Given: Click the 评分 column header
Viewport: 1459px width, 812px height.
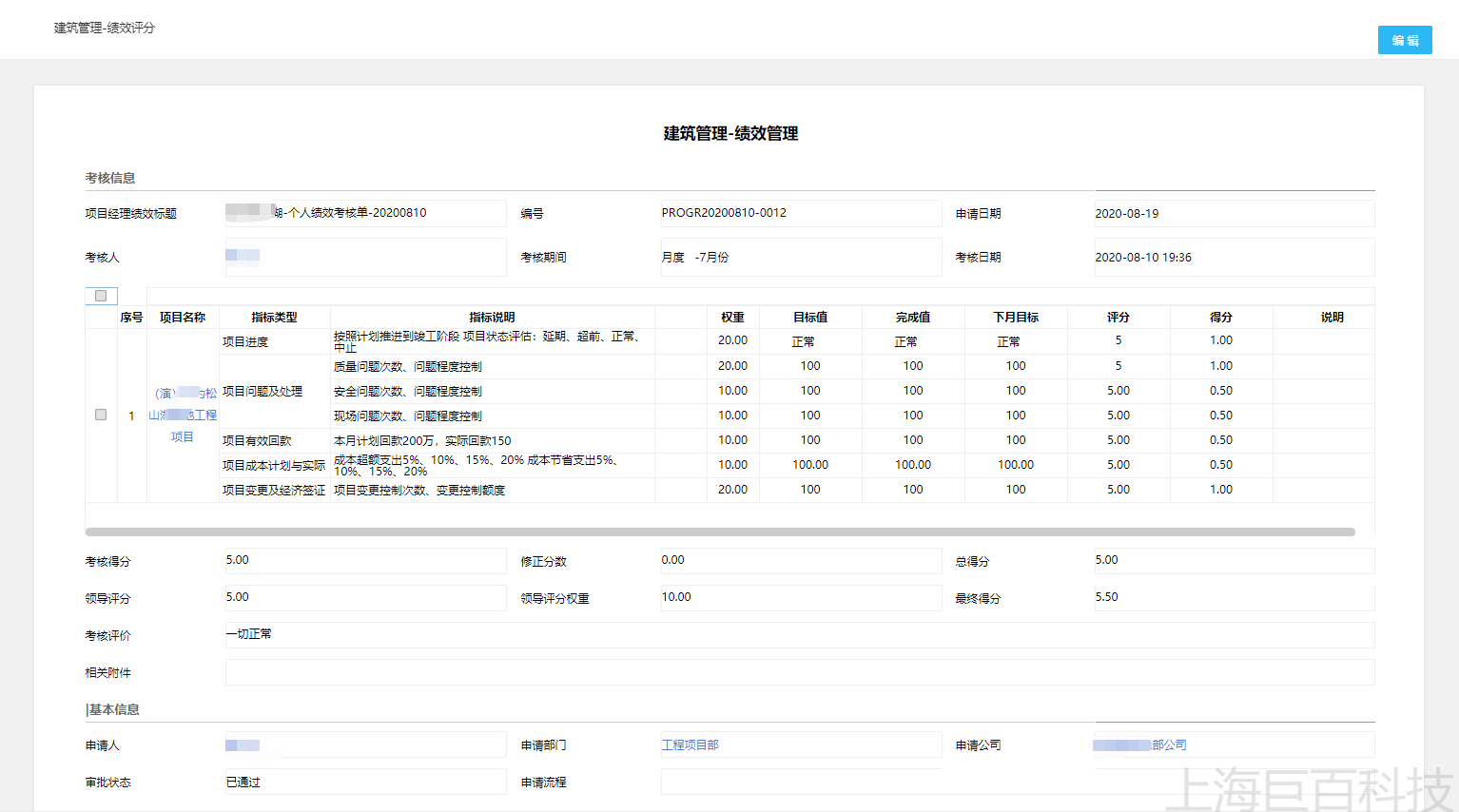Looking at the screenshot, I should [x=1119, y=317].
